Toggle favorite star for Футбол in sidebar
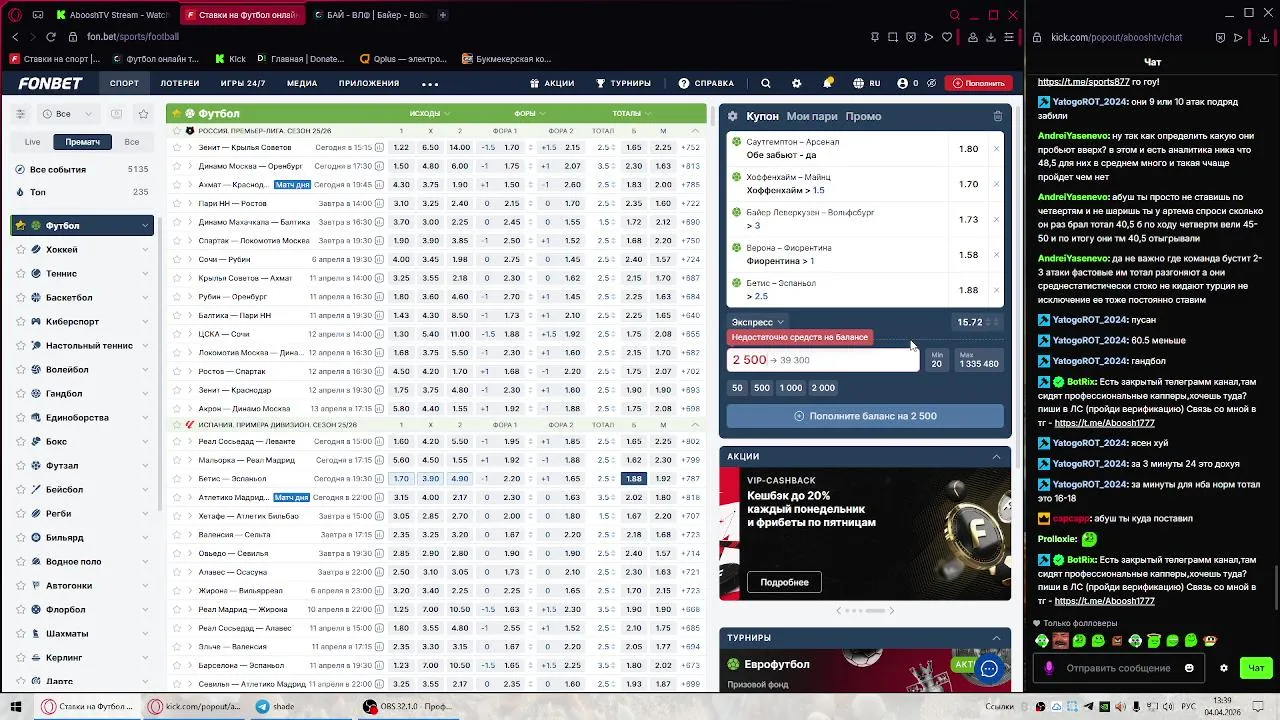Screen dimensions: 1280x720 [x=20, y=226]
